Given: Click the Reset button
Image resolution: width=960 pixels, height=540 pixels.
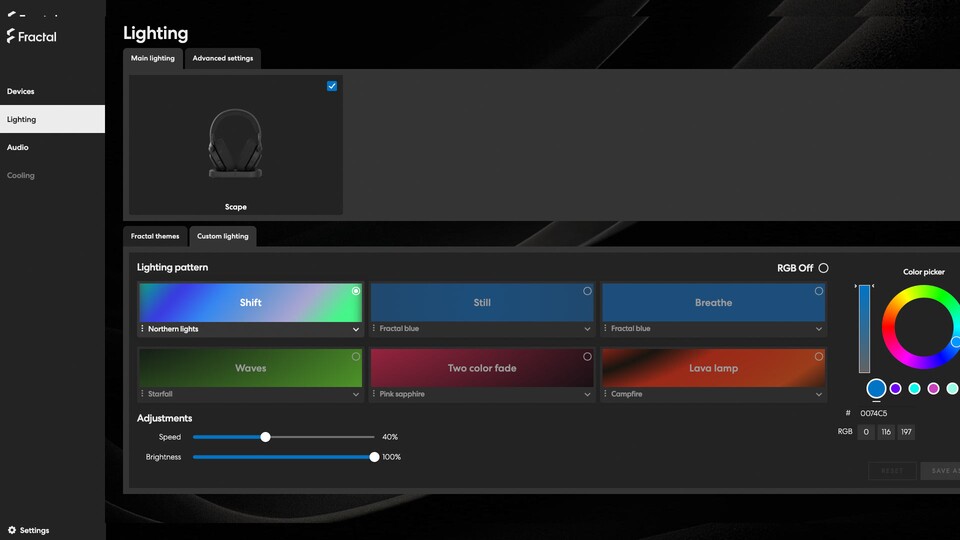Looking at the screenshot, I should coord(892,471).
